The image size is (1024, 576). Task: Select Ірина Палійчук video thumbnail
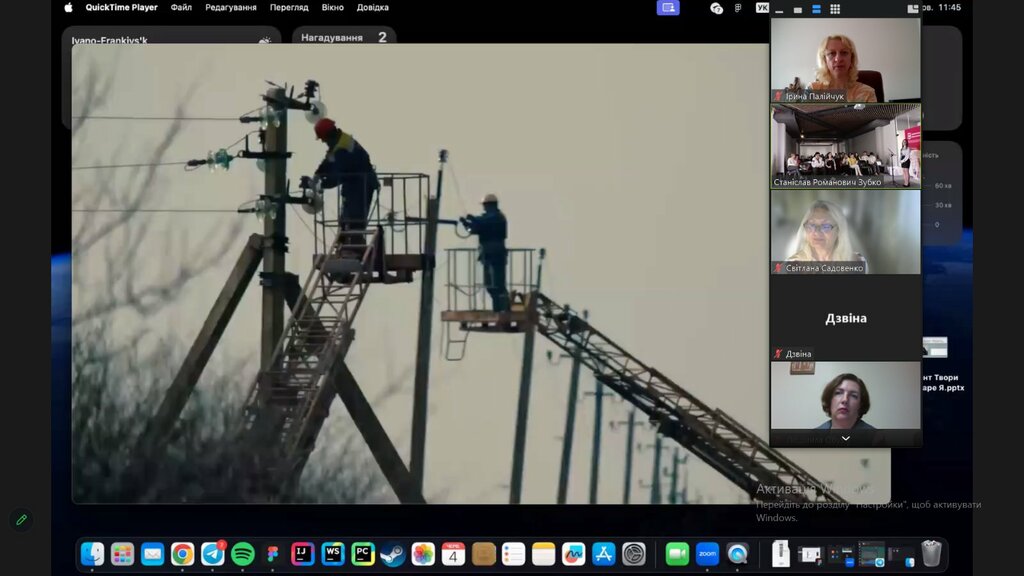pos(845,59)
